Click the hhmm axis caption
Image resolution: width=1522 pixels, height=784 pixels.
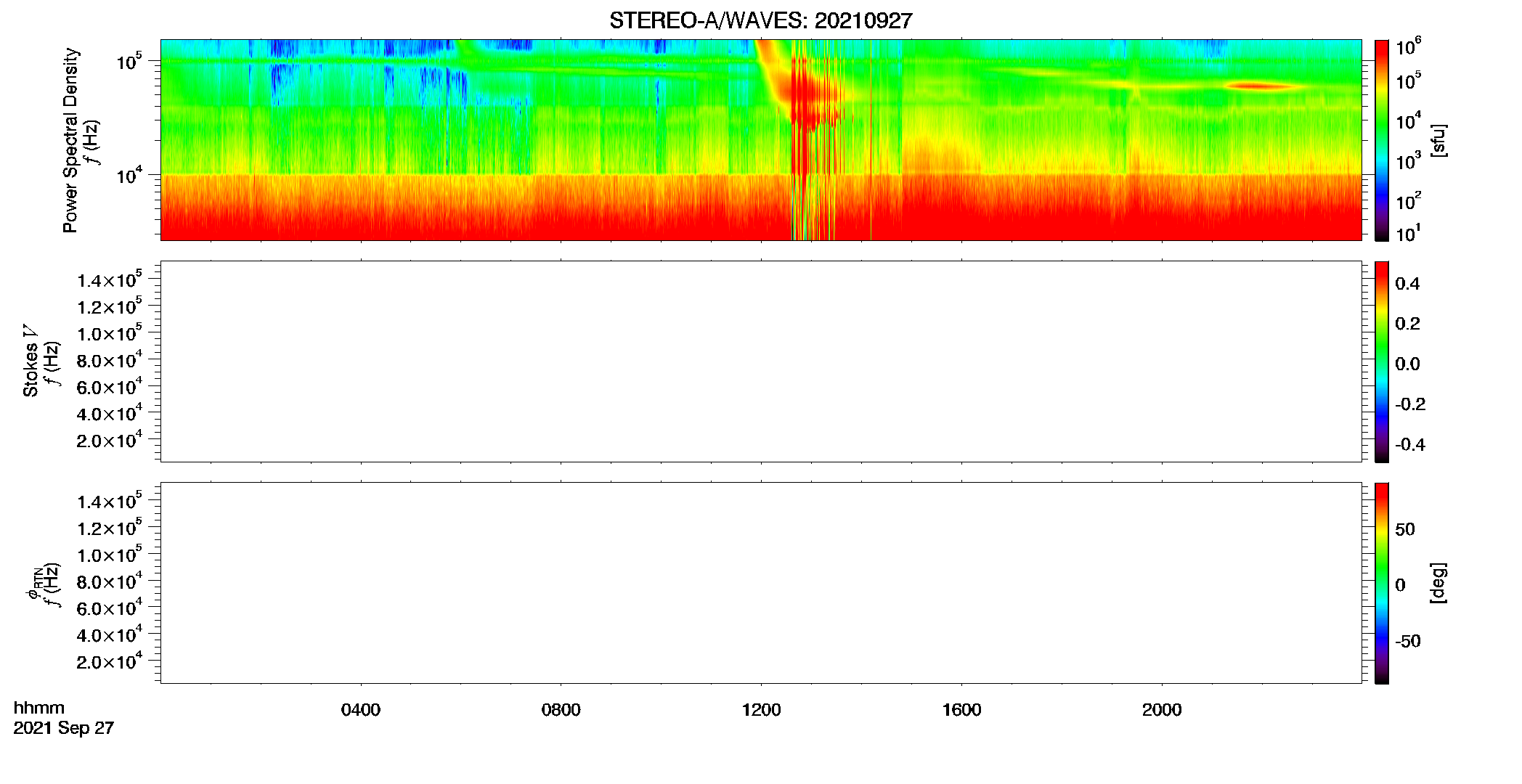(x=39, y=708)
